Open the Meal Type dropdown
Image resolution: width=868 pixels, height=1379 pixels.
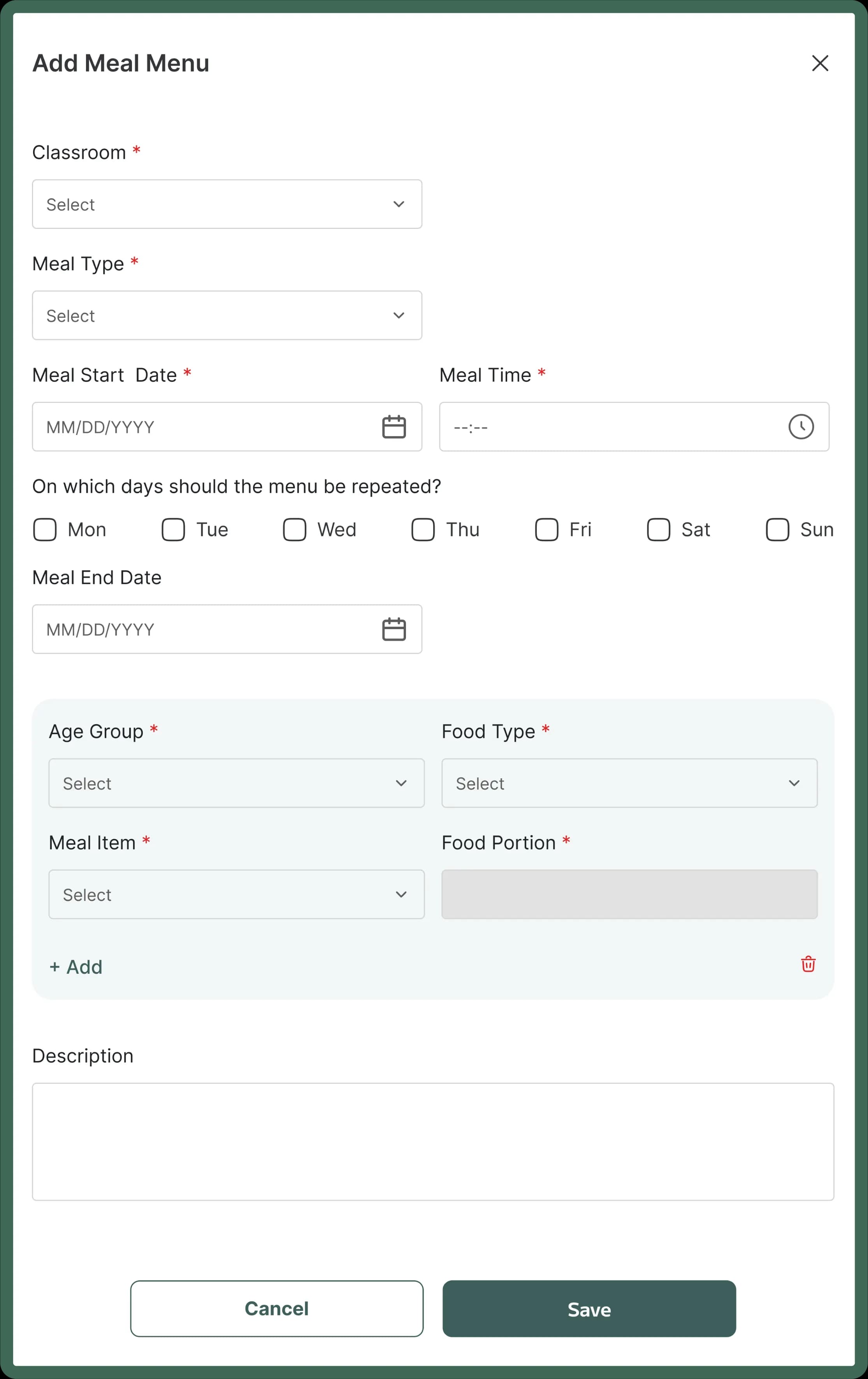227,315
